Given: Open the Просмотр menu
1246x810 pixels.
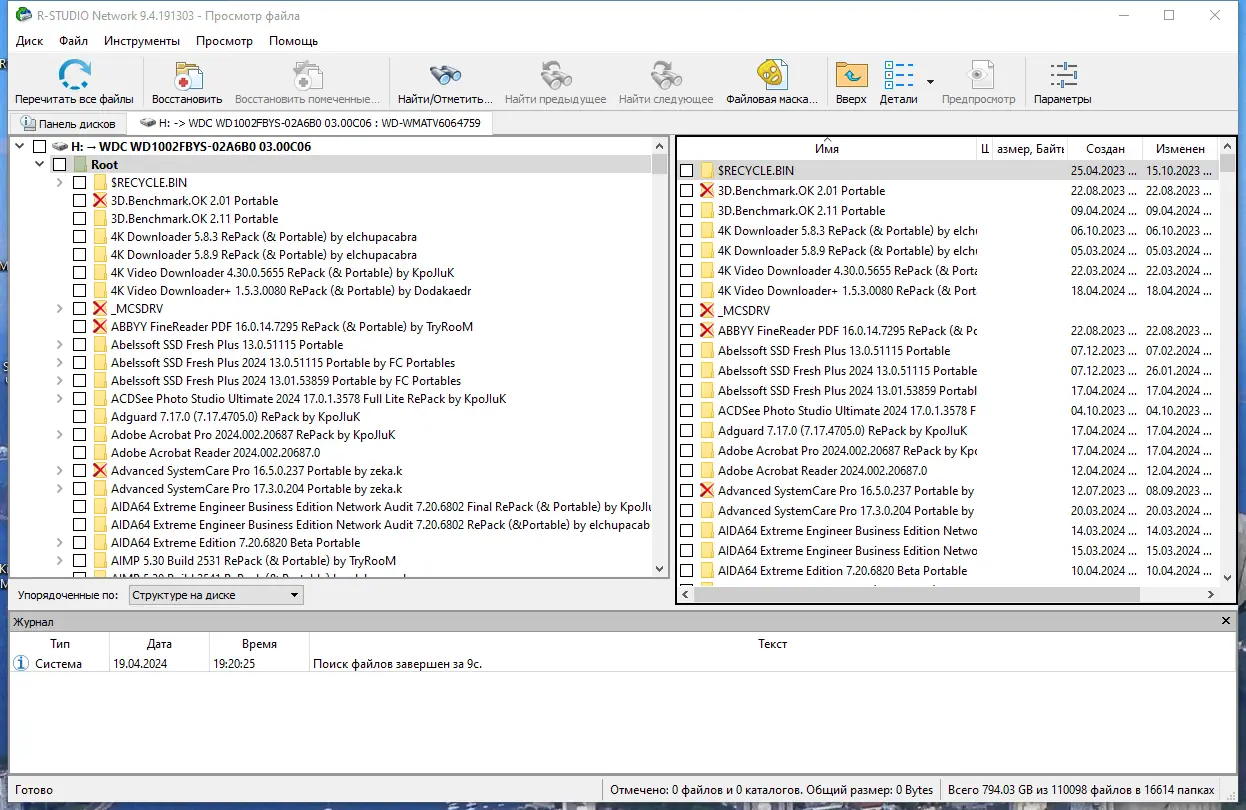Looking at the screenshot, I should [x=224, y=41].
